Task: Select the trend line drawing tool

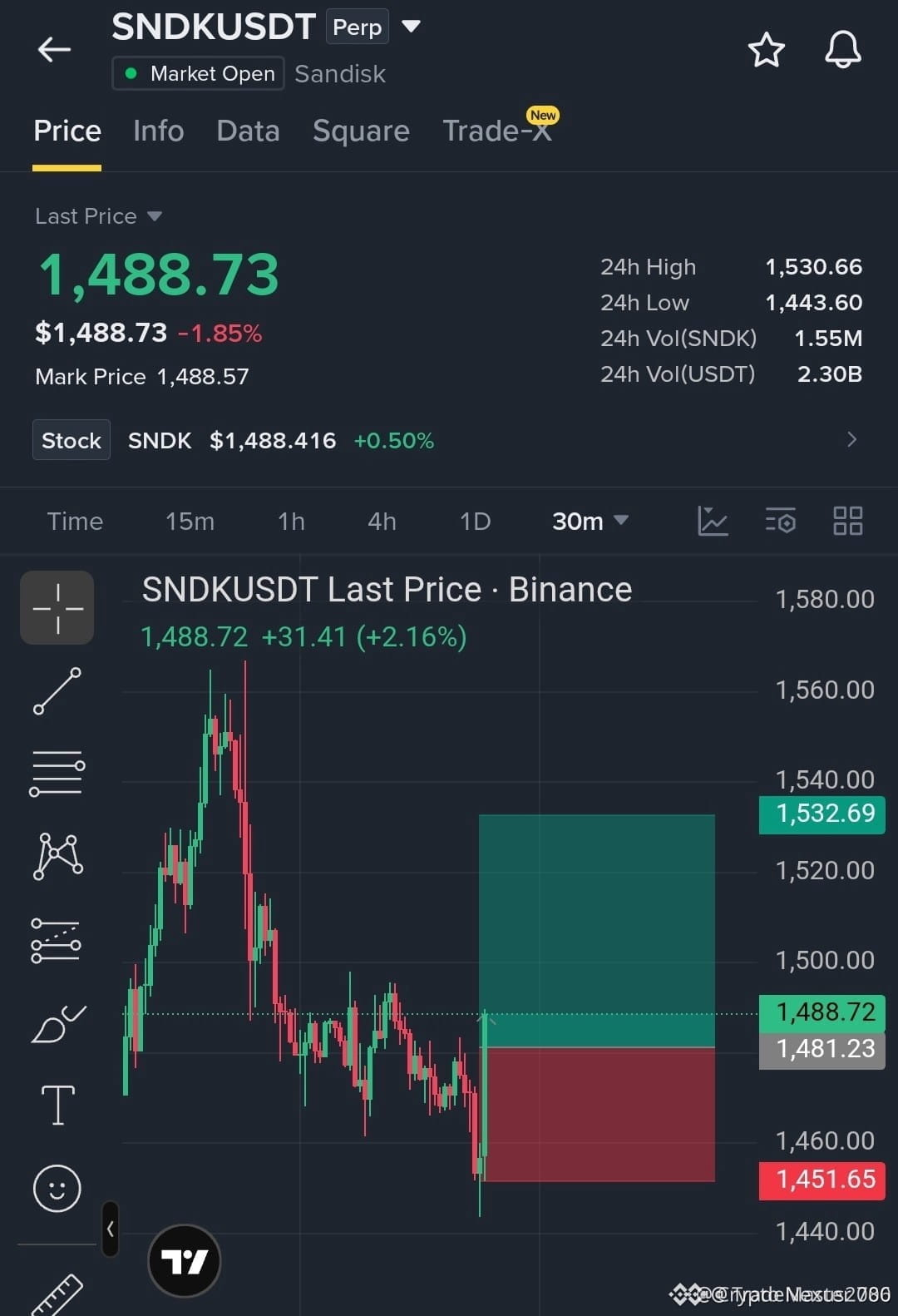Action: [57, 691]
